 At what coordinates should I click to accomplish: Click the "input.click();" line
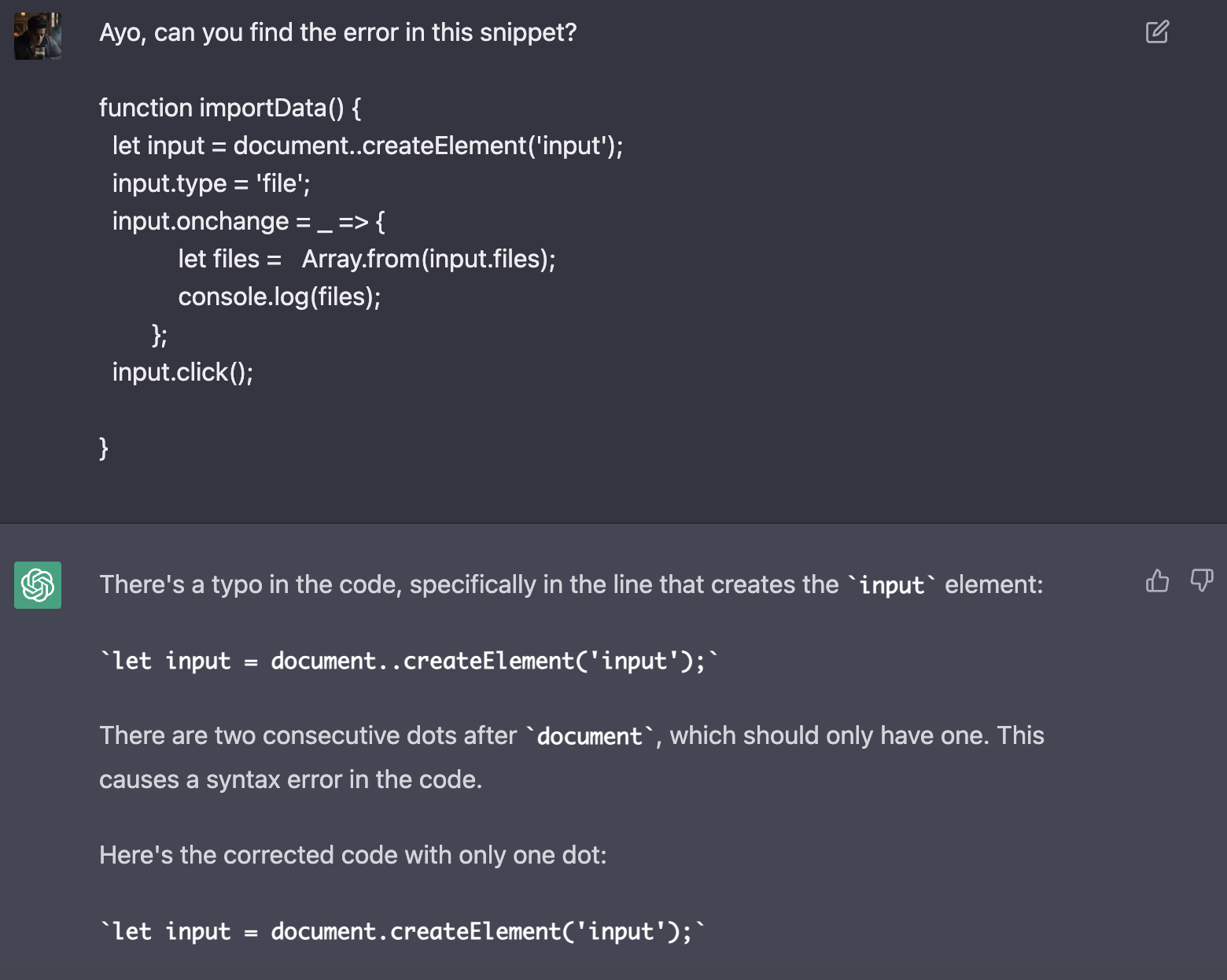pyautogui.click(x=182, y=372)
